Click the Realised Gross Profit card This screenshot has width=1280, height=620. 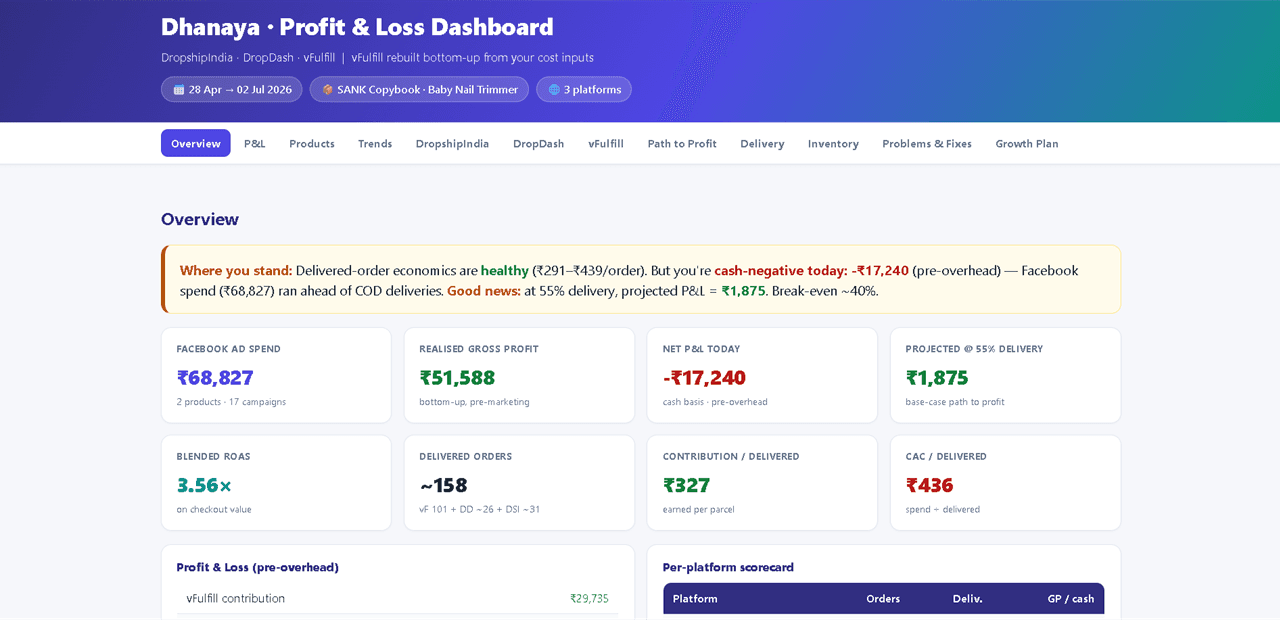(x=519, y=375)
